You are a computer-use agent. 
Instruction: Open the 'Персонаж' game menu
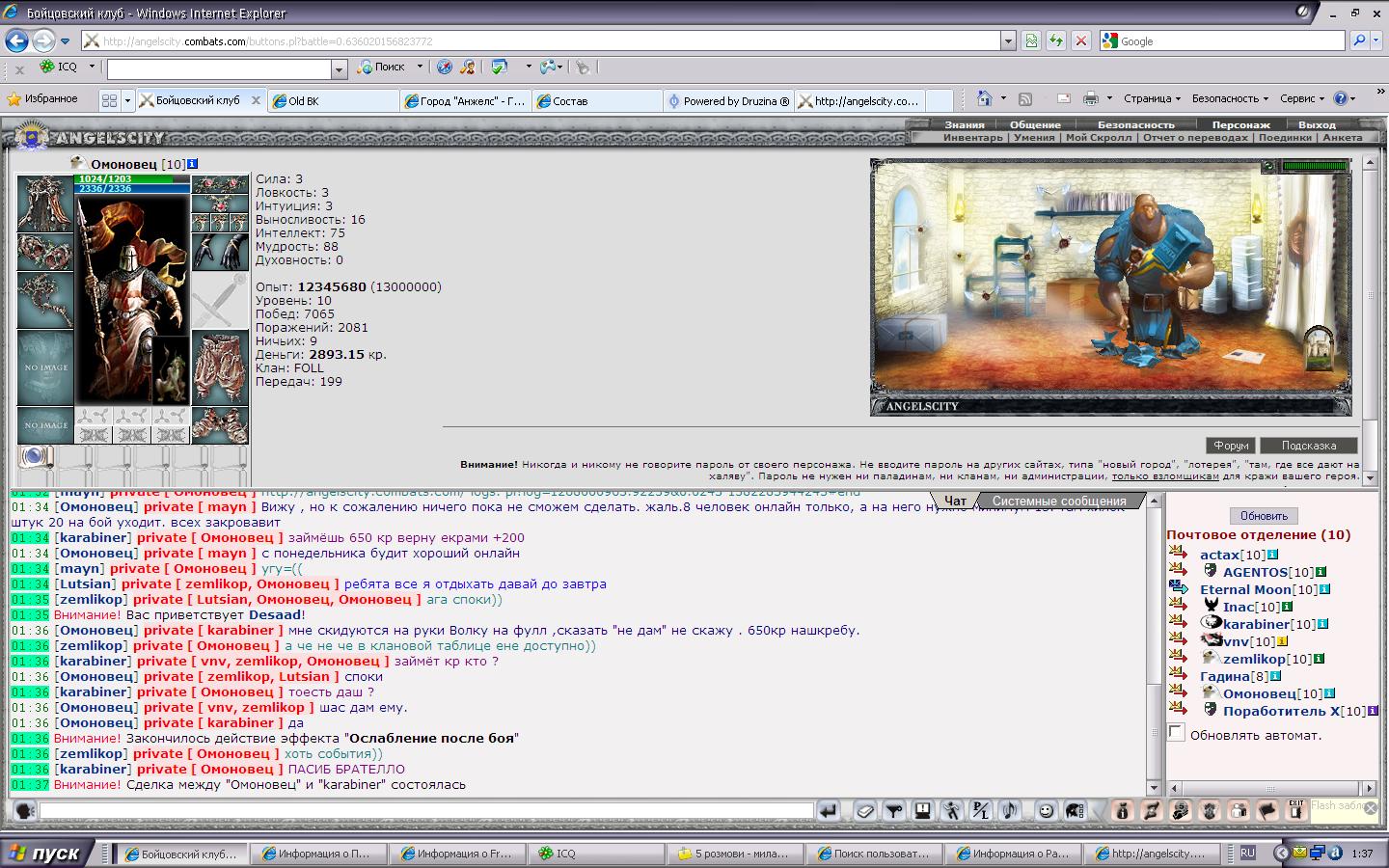(x=1240, y=124)
